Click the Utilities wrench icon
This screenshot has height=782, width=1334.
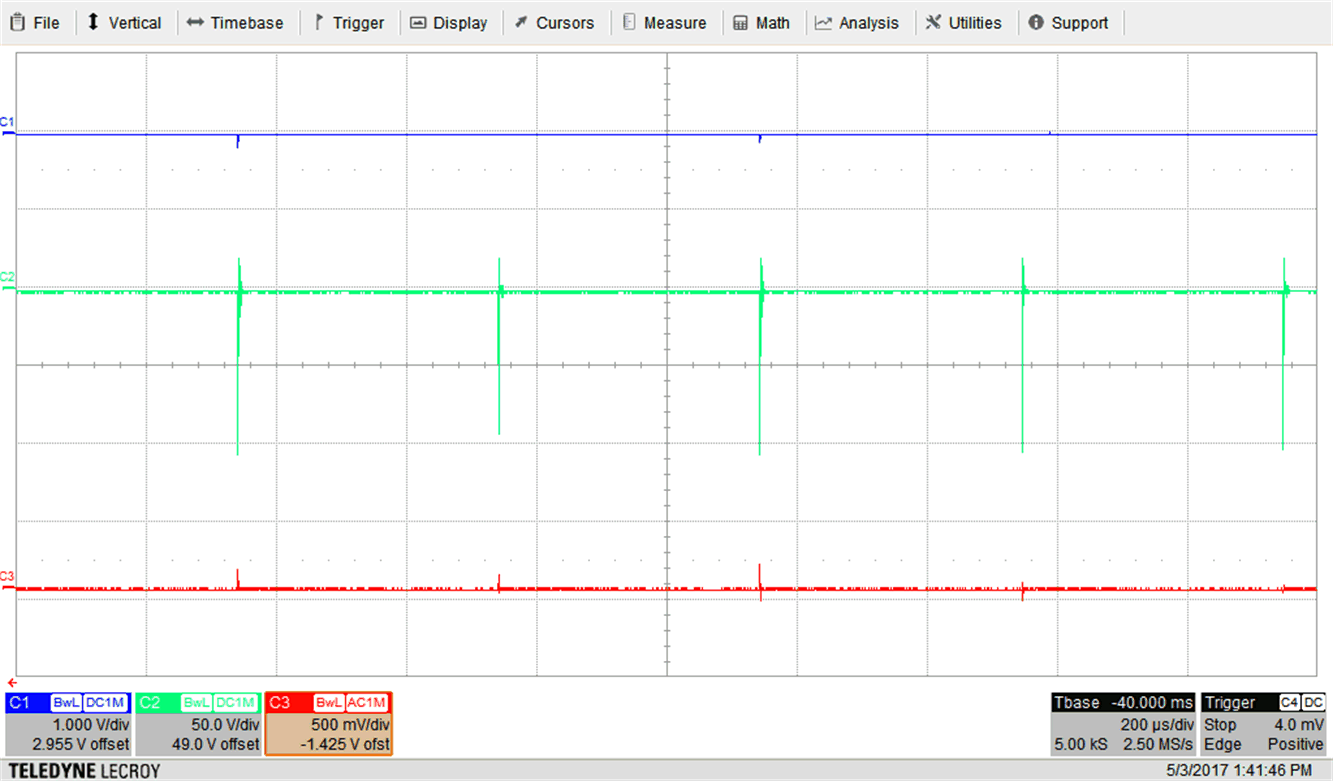[x=933, y=23]
